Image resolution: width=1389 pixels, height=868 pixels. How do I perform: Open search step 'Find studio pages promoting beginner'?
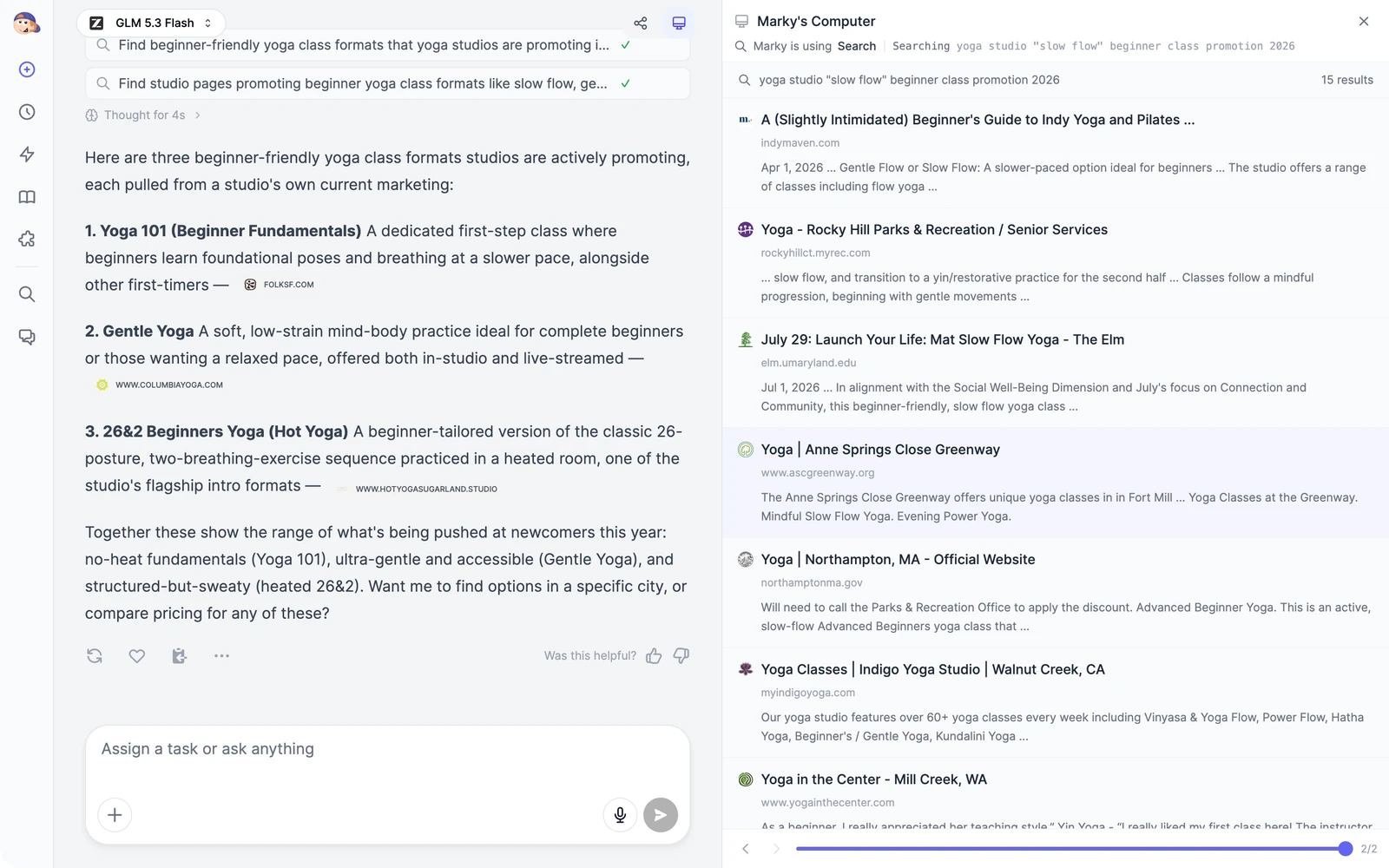coord(387,83)
